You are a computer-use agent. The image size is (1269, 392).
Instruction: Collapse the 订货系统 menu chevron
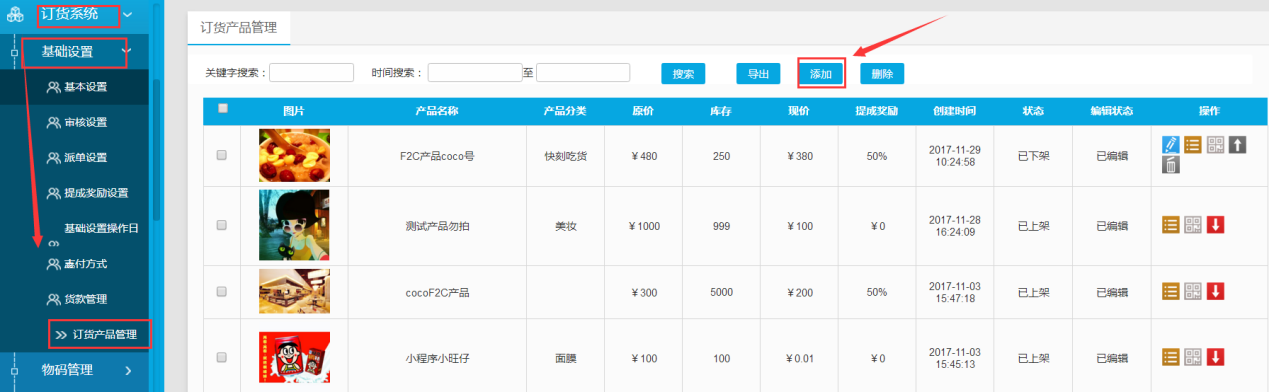click(x=128, y=14)
